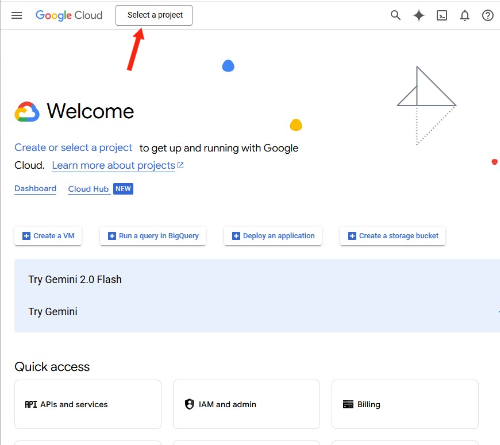Click the Google Cloud logo

[x=69, y=15]
